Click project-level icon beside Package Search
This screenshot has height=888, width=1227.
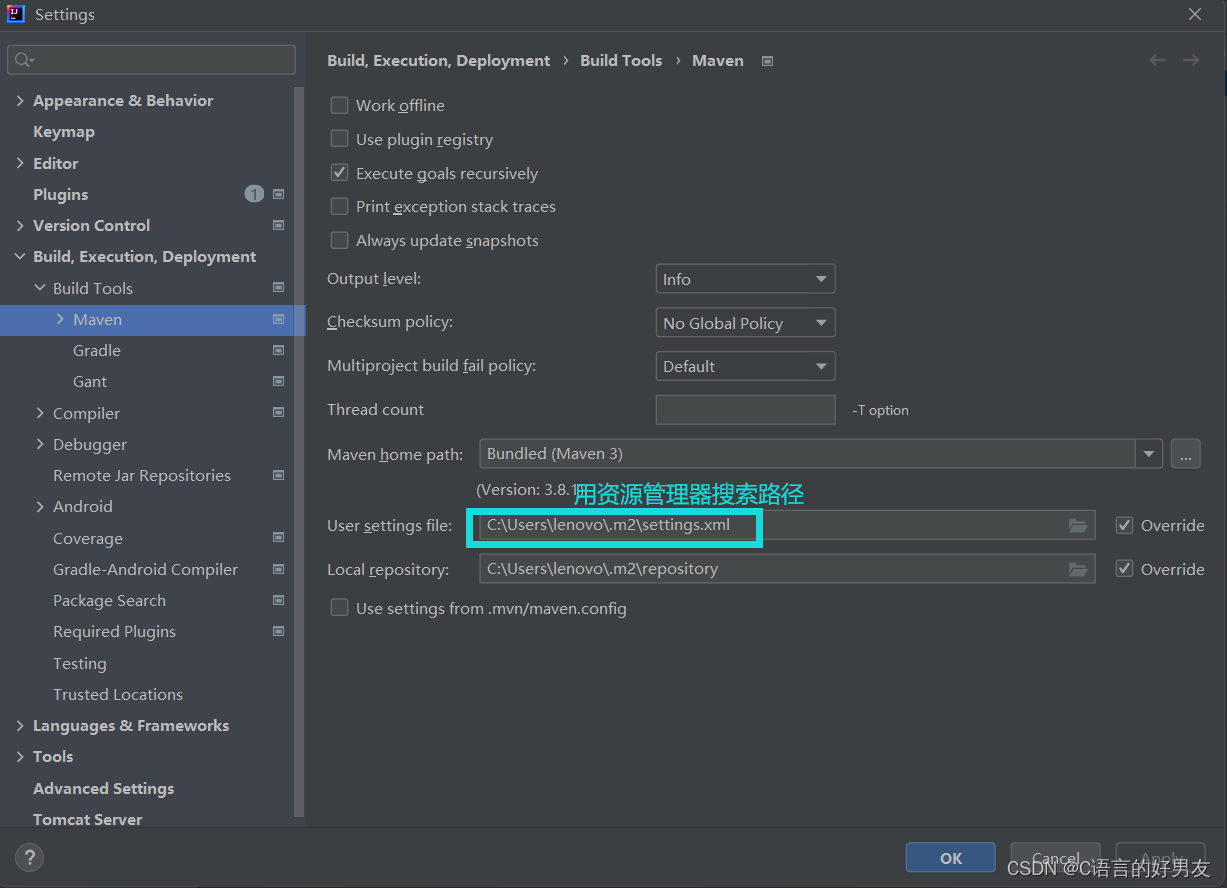point(279,600)
